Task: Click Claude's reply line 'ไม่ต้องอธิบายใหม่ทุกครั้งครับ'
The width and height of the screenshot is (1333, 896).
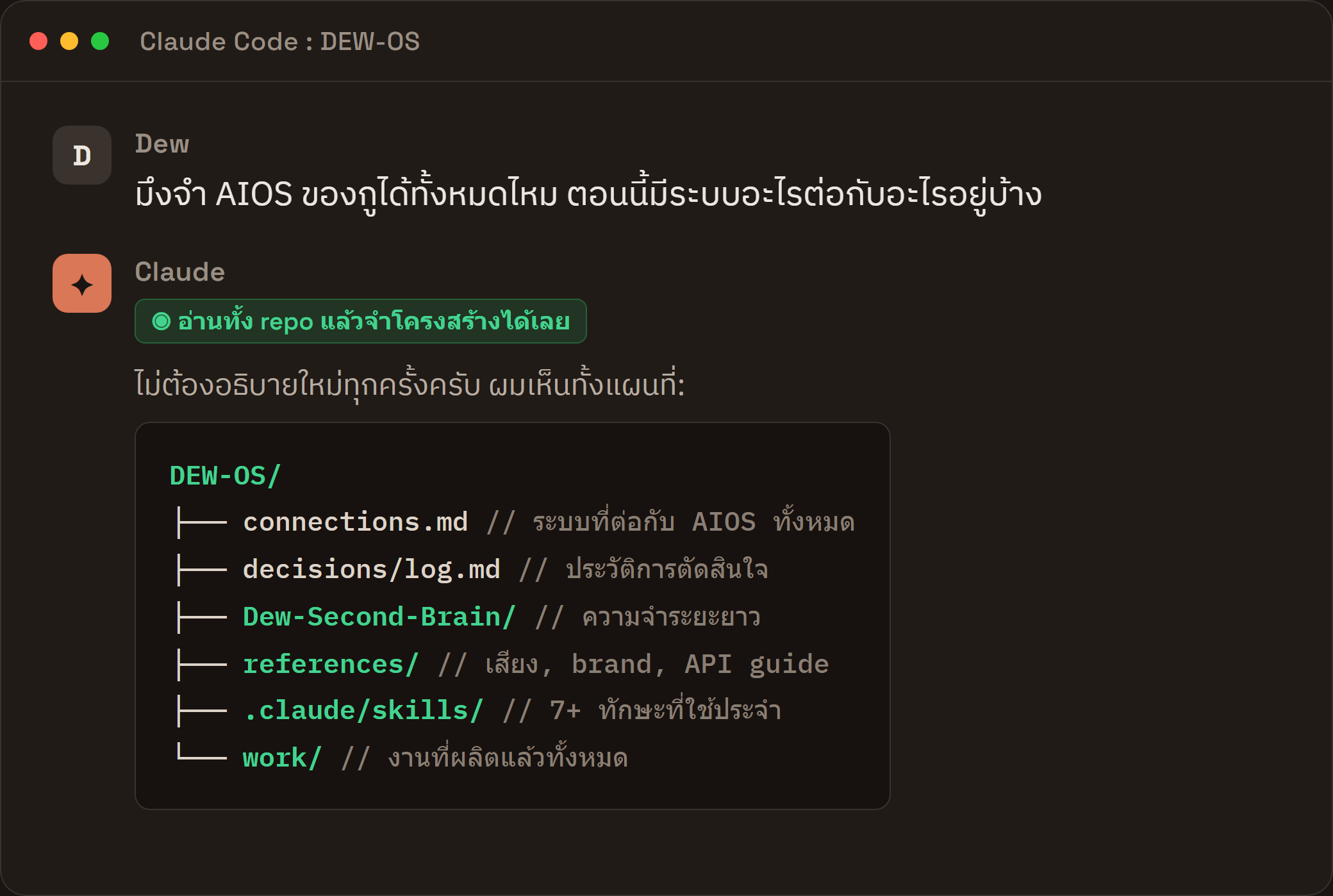Action: [410, 385]
